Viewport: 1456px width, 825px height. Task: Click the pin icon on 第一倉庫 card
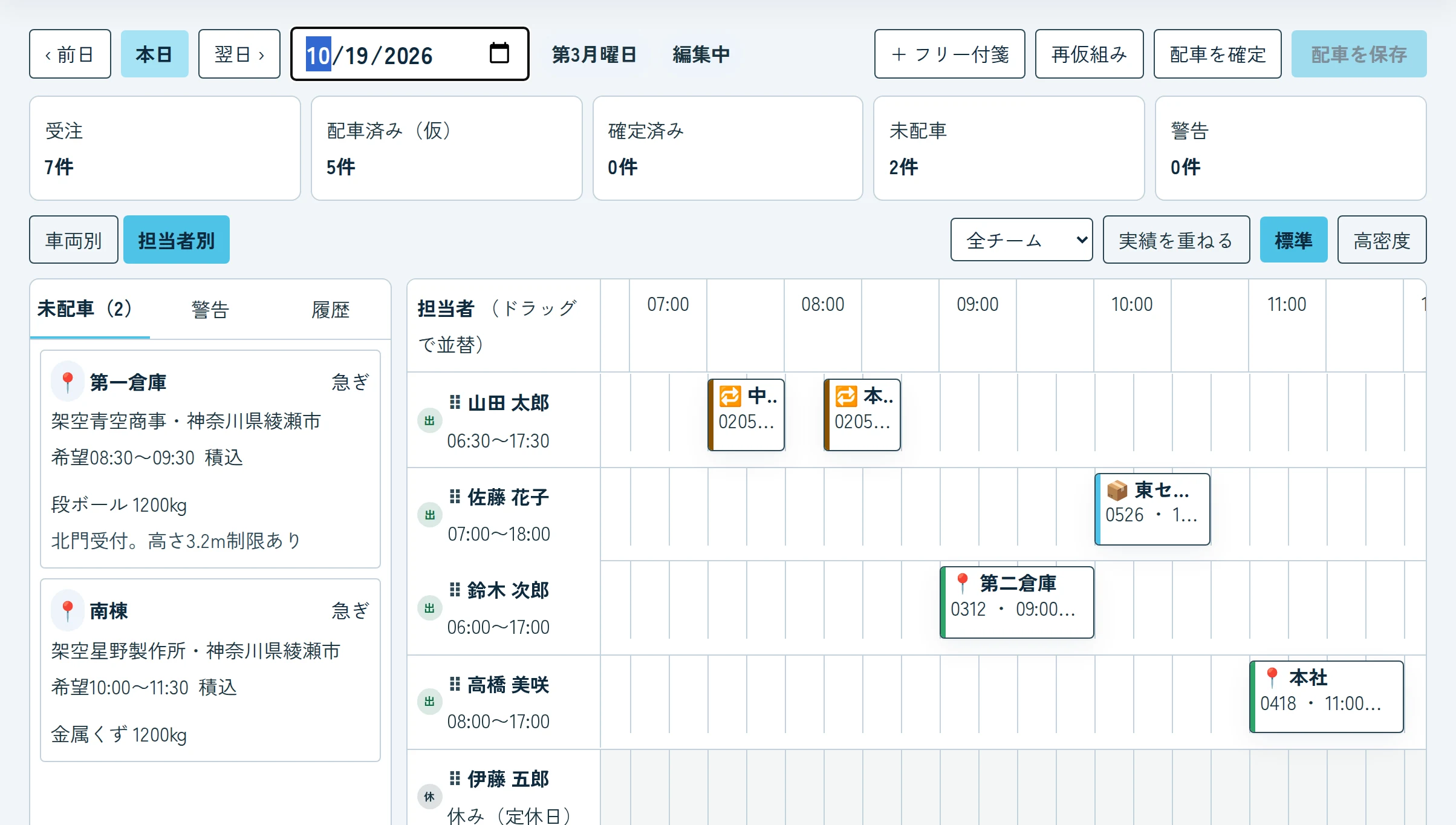tap(67, 382)
